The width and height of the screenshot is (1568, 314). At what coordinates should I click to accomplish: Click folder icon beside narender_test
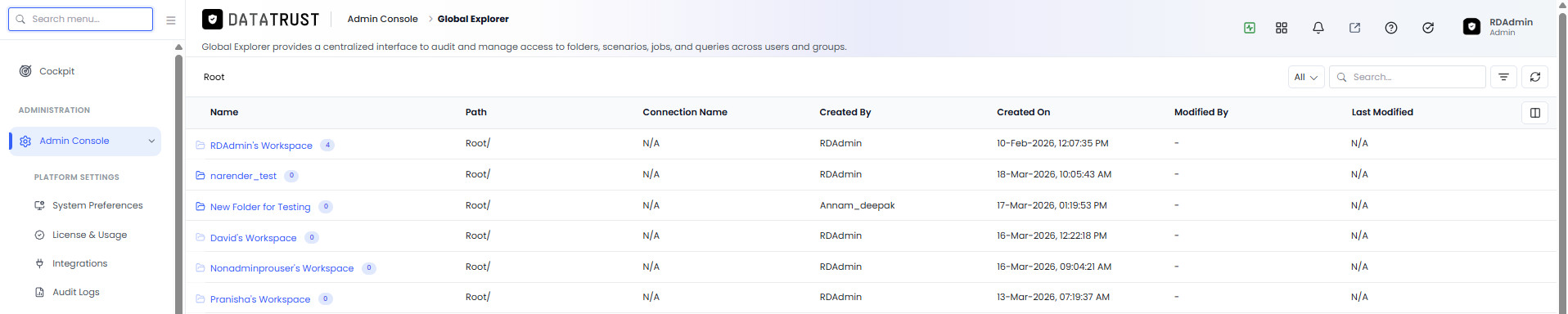[x=201, y=176]
